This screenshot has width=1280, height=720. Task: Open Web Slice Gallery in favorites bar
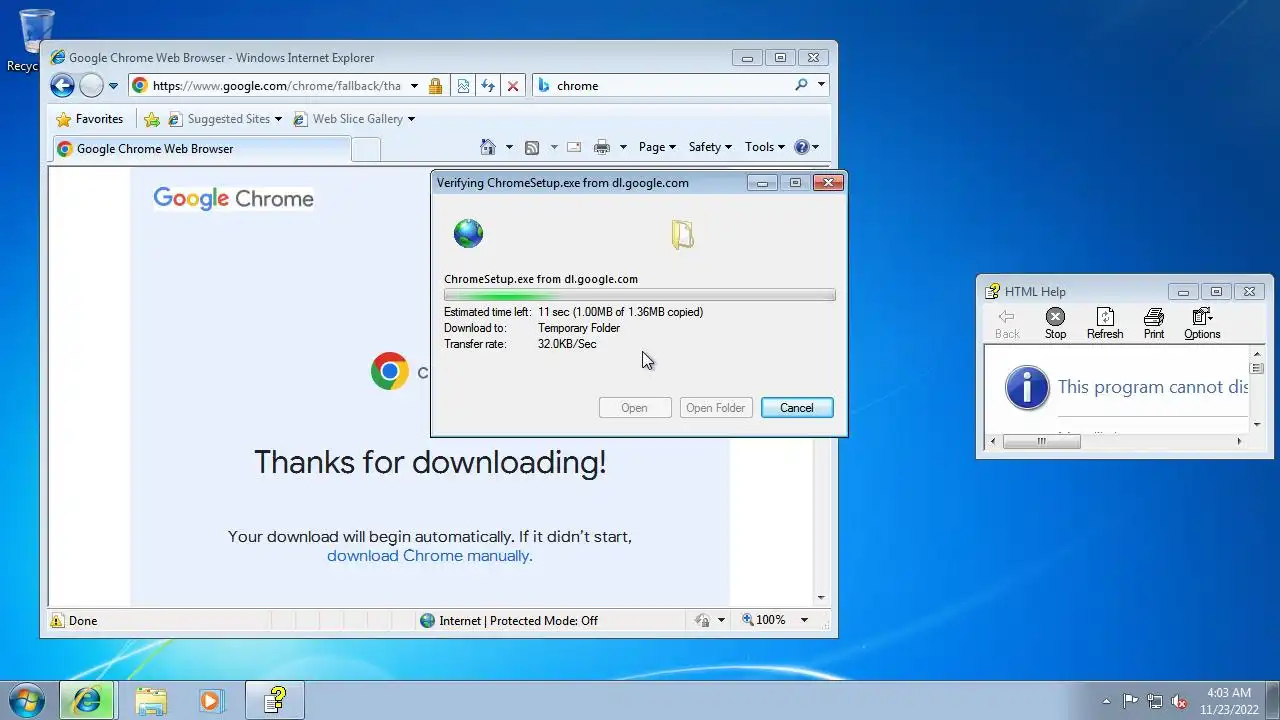coord(354,119)
